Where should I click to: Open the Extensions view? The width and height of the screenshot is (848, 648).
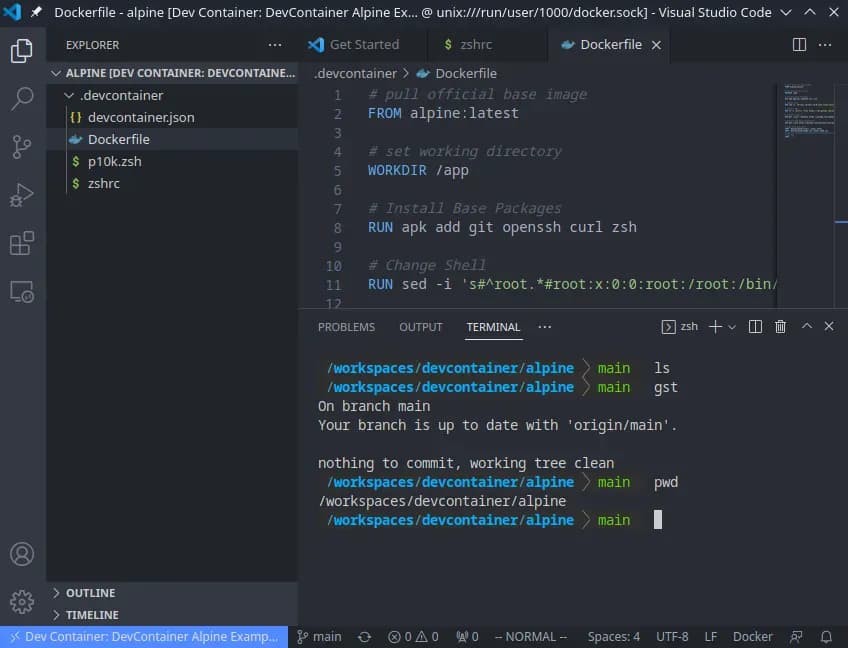(x=22, y=243)
